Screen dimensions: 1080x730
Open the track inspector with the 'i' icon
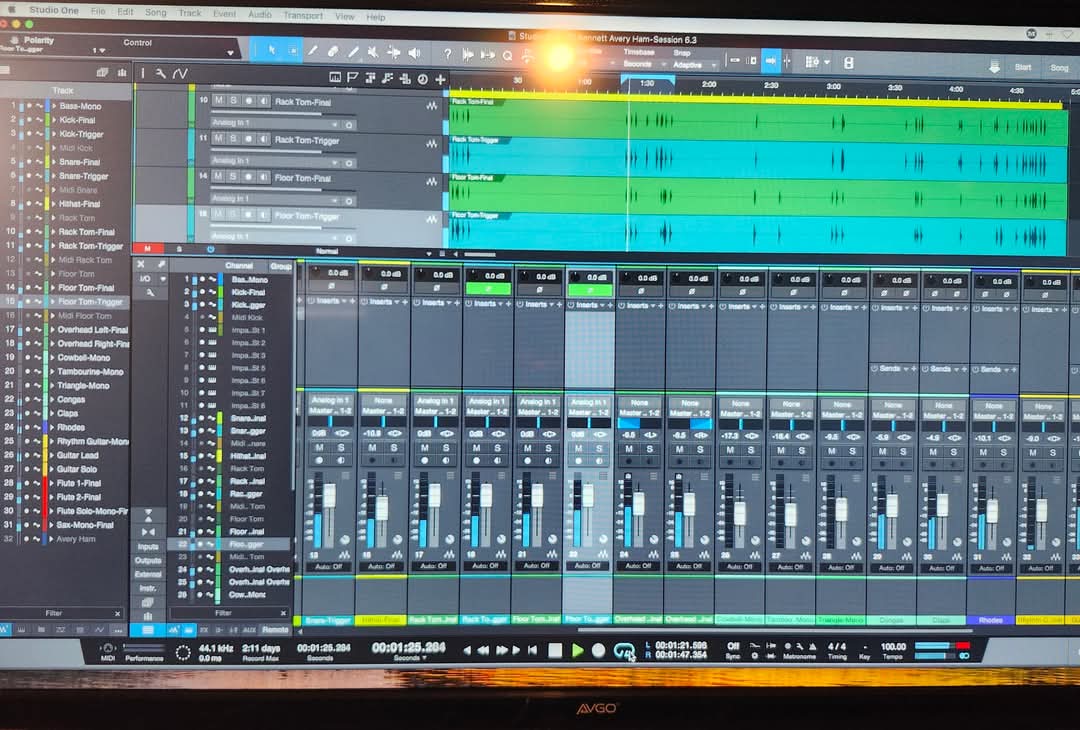[143, 72]
